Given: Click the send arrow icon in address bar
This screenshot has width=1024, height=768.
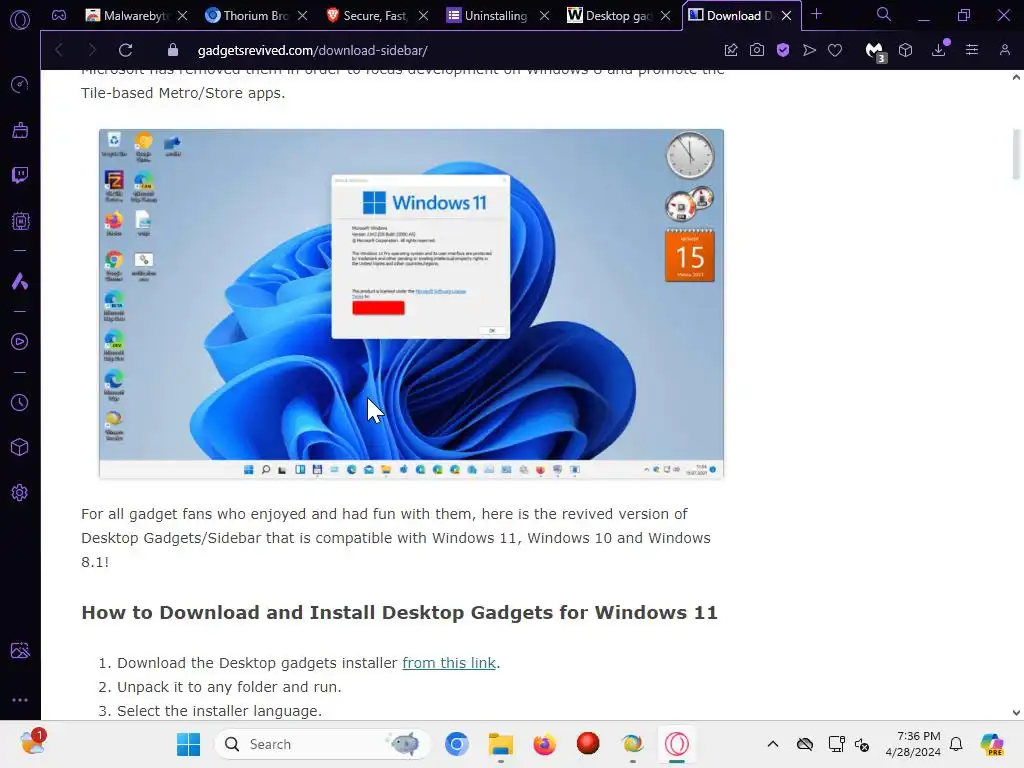Looking at the screenshot, I should (809, 50).
